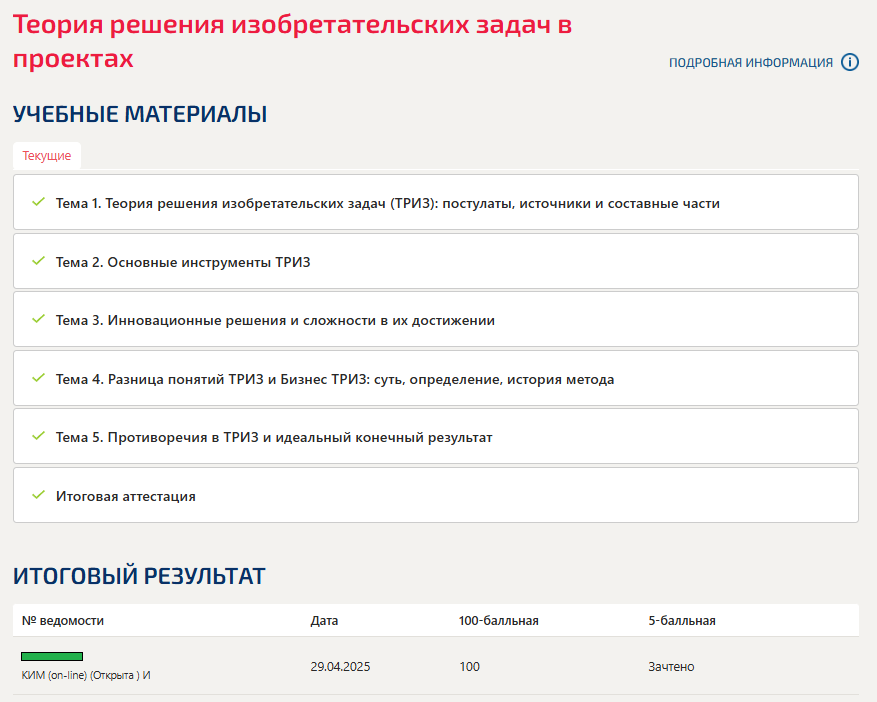
Task: Open Тема 4 Разница понятий ТРИЗ
Action: tap(436, 378)
